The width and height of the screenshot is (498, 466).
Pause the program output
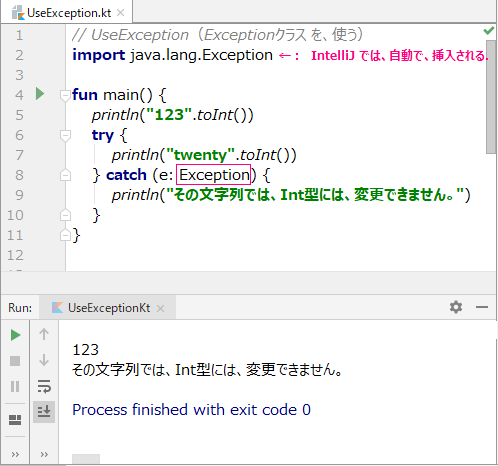click(x=15, y=387)
